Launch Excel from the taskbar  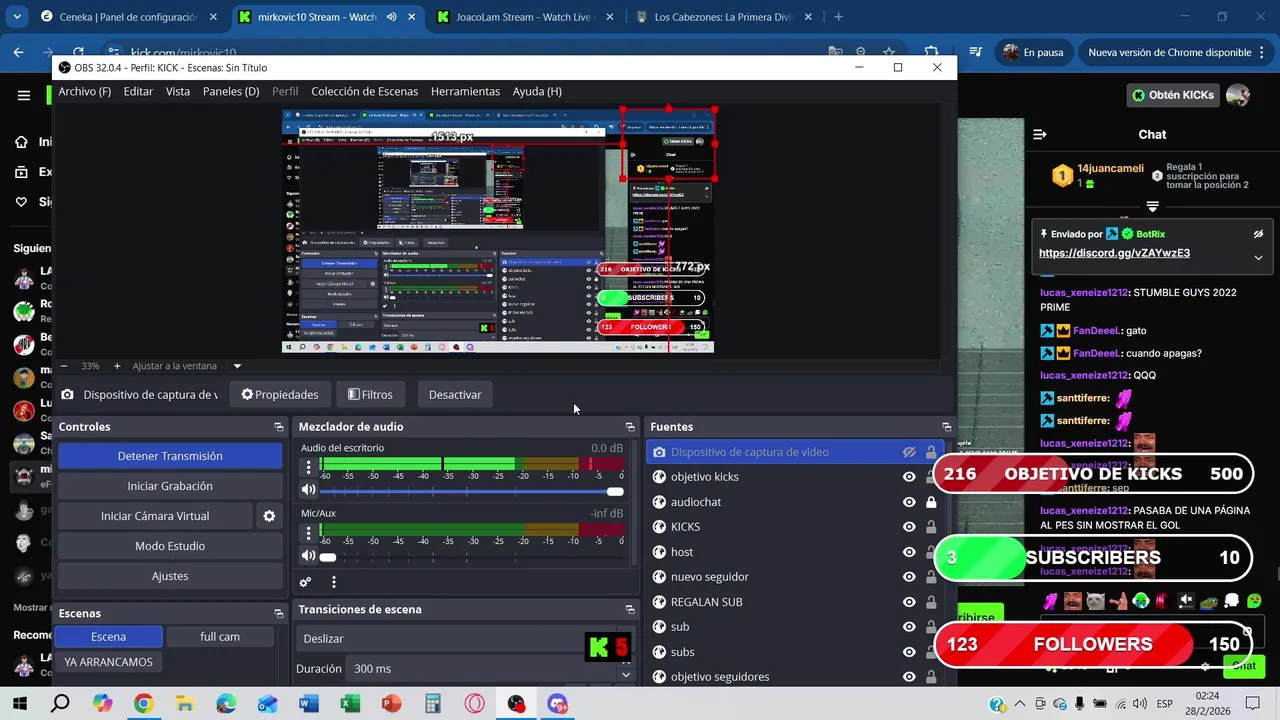(350, 704)
